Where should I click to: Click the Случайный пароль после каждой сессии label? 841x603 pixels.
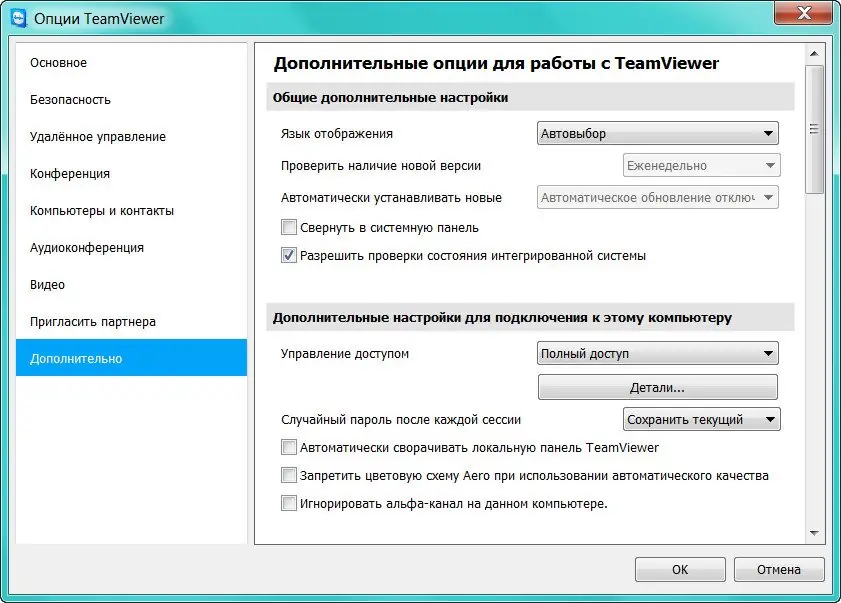(x=401, y=420)
